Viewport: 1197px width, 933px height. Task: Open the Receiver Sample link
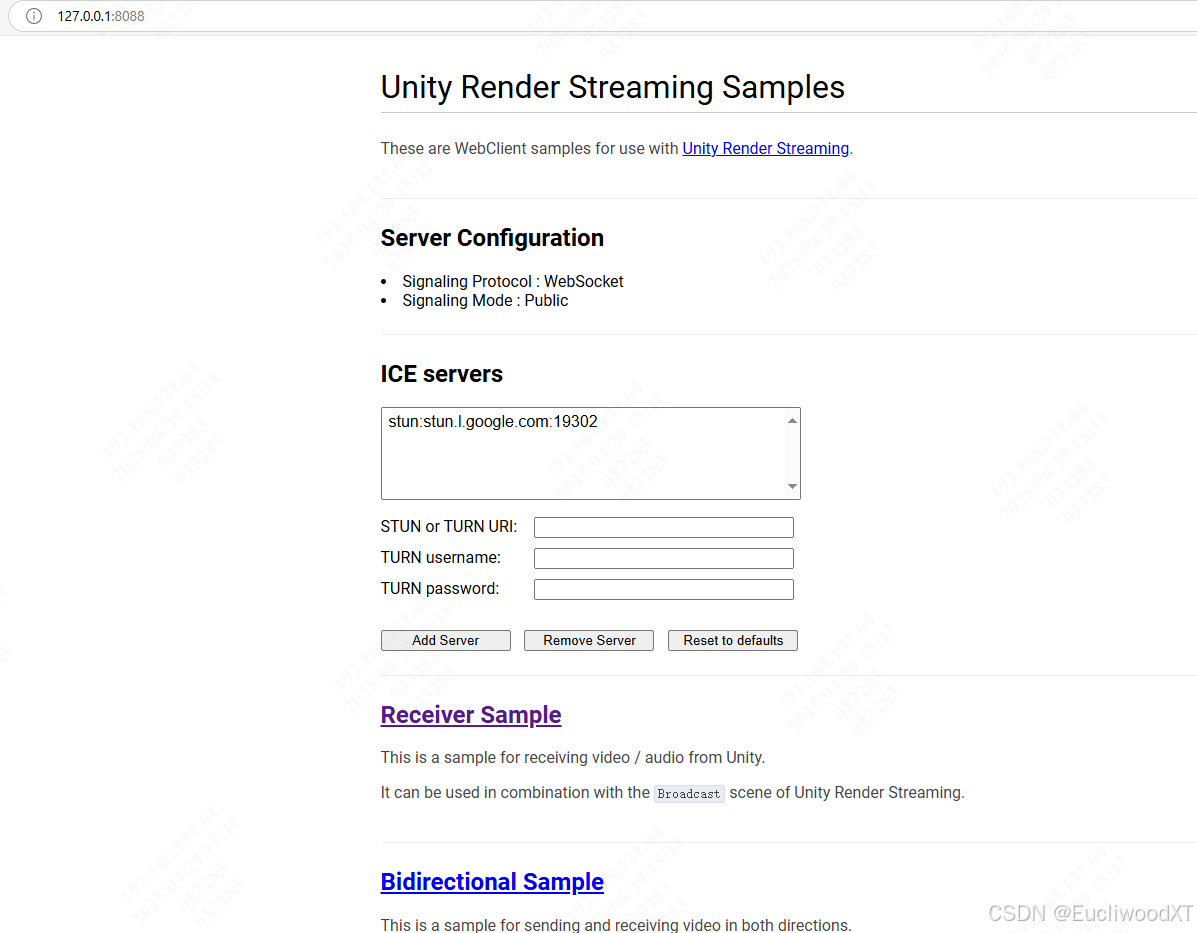point(471,715)
